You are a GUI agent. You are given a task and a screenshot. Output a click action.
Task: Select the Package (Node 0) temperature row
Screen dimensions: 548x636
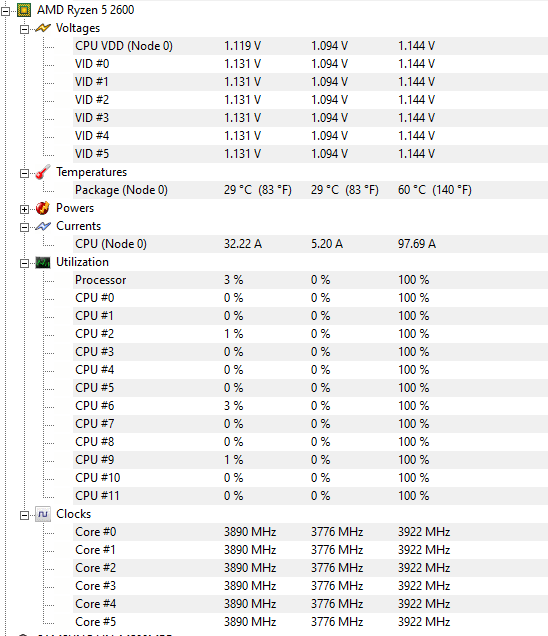[310, 190]
